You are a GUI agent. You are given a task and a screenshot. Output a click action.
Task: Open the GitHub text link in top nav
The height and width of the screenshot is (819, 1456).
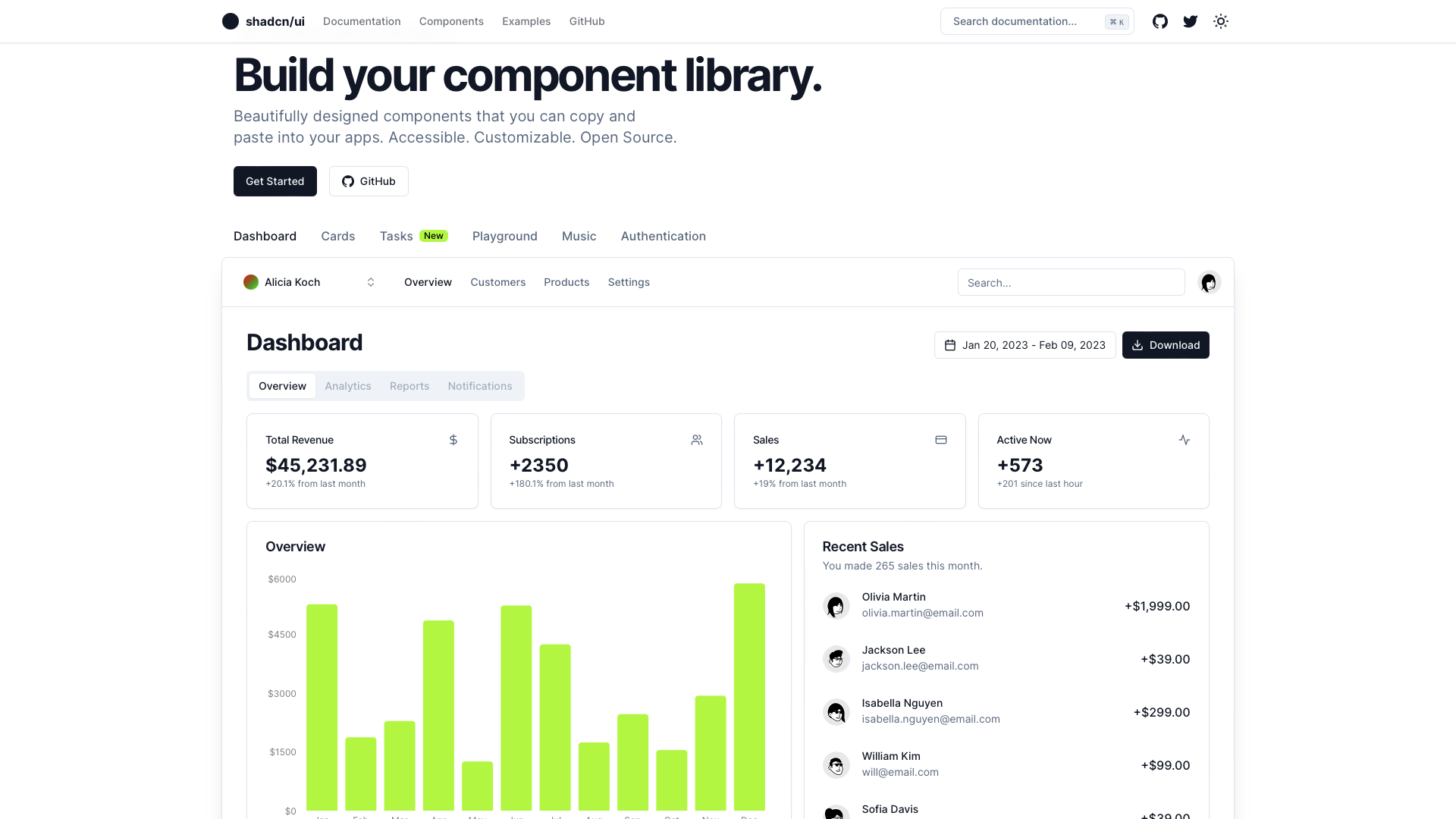point(587,21)
